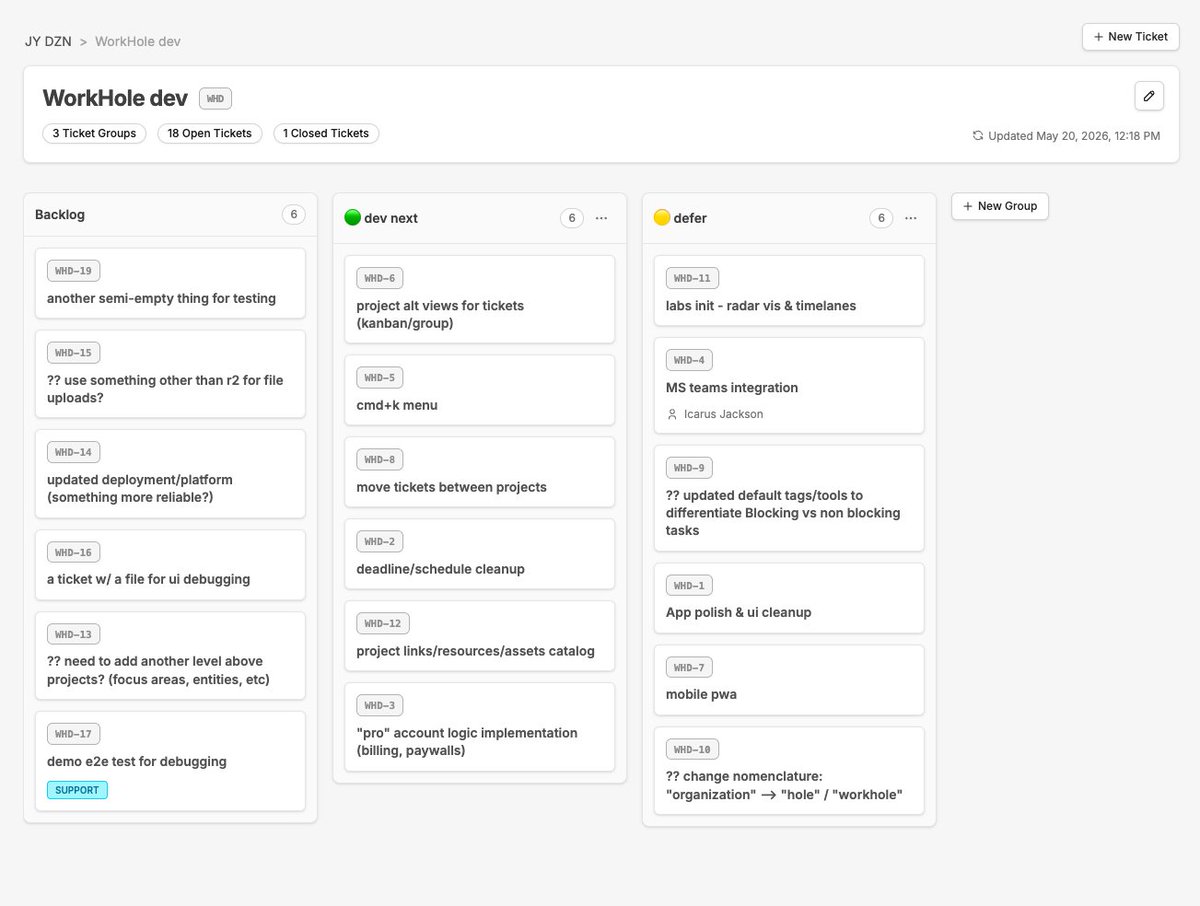Viewport: 1200px width, 906px height.
Task: Open 'a ticket w/ a file for ui debugging'
Action: 170,565
